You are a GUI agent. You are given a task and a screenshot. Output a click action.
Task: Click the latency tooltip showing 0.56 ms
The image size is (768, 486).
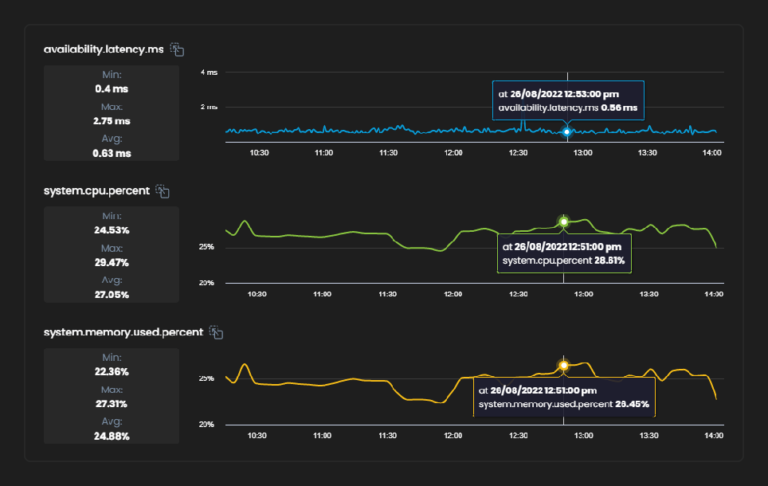pyautogui.click(x=568, y=100)
